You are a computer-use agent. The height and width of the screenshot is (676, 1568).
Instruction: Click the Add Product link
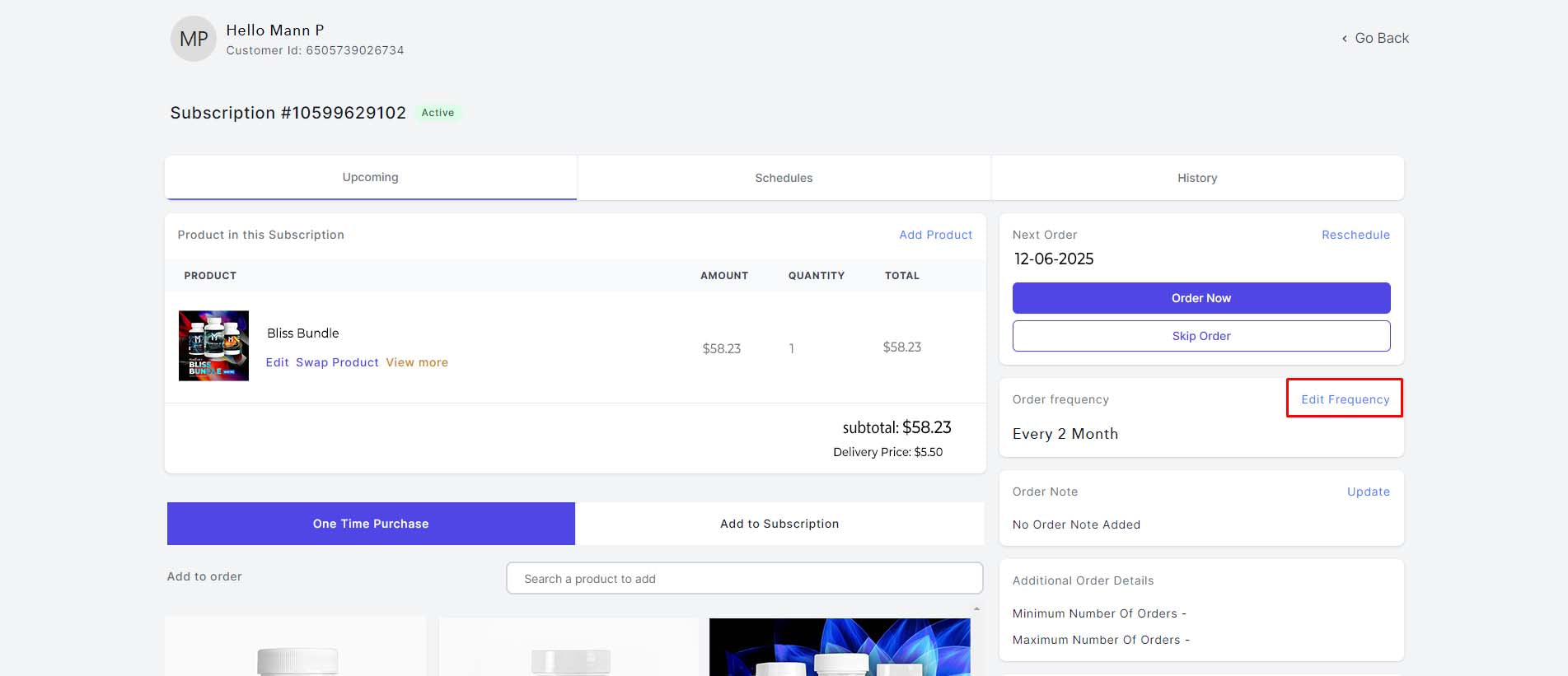tap(935, 235)
